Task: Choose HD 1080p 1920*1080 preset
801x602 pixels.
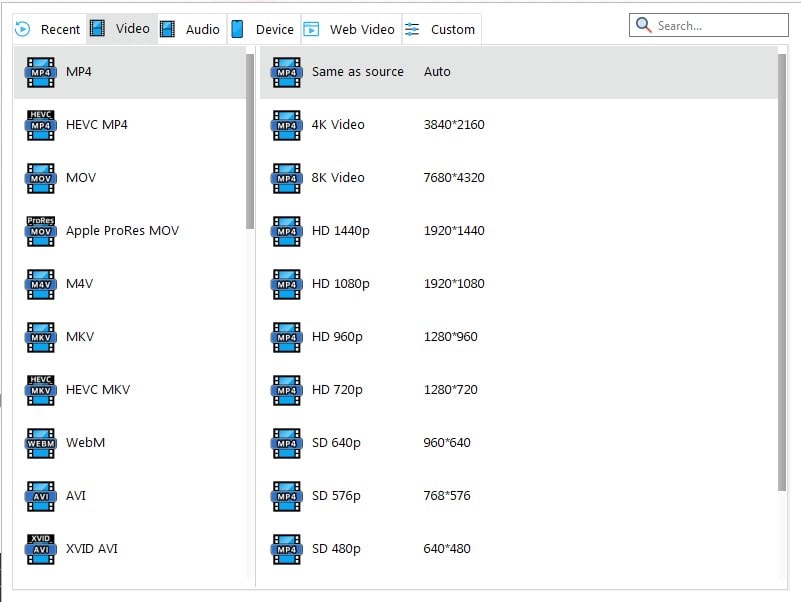Action: coord(398,284)
